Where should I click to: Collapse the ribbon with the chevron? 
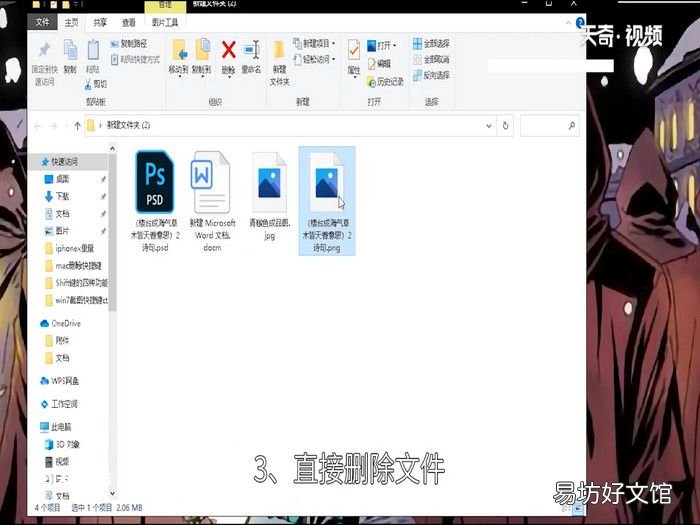click(x=568, y=22)
